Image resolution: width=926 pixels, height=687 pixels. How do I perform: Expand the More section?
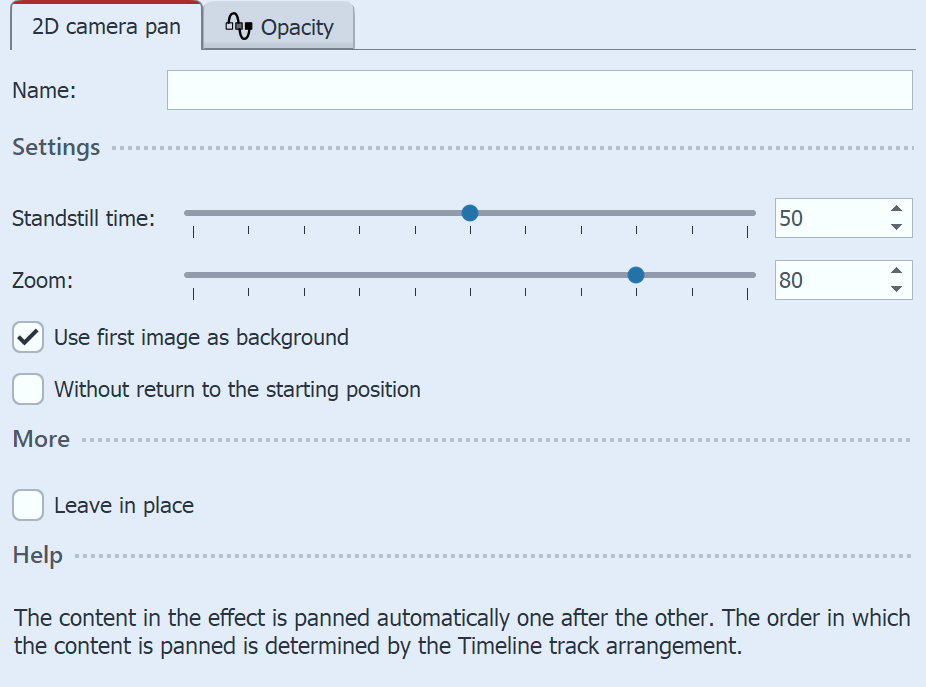pyautogui.click(x=40, y=438)
